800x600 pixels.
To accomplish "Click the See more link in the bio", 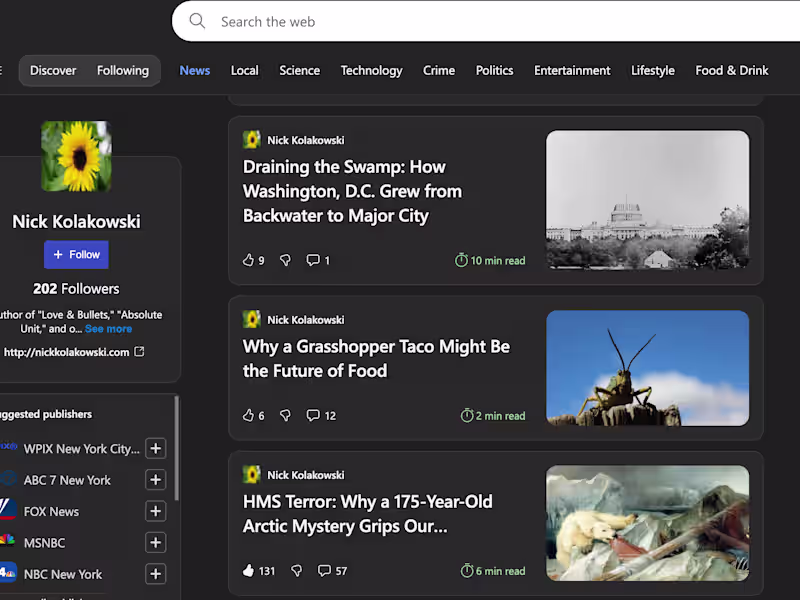I will pyautogui.click(x=108, y=328).
